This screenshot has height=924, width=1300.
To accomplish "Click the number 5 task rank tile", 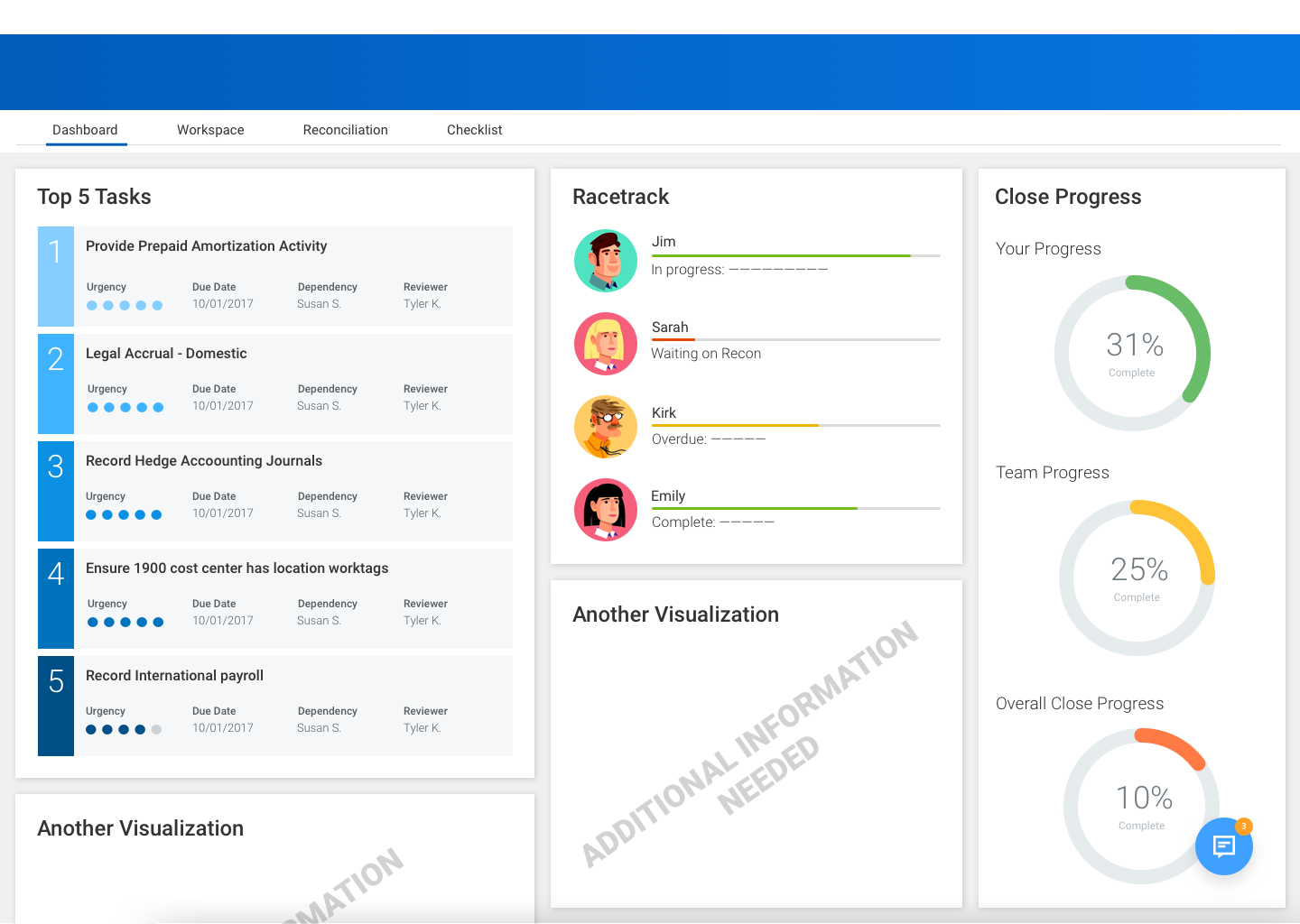I will coord(56,706).
